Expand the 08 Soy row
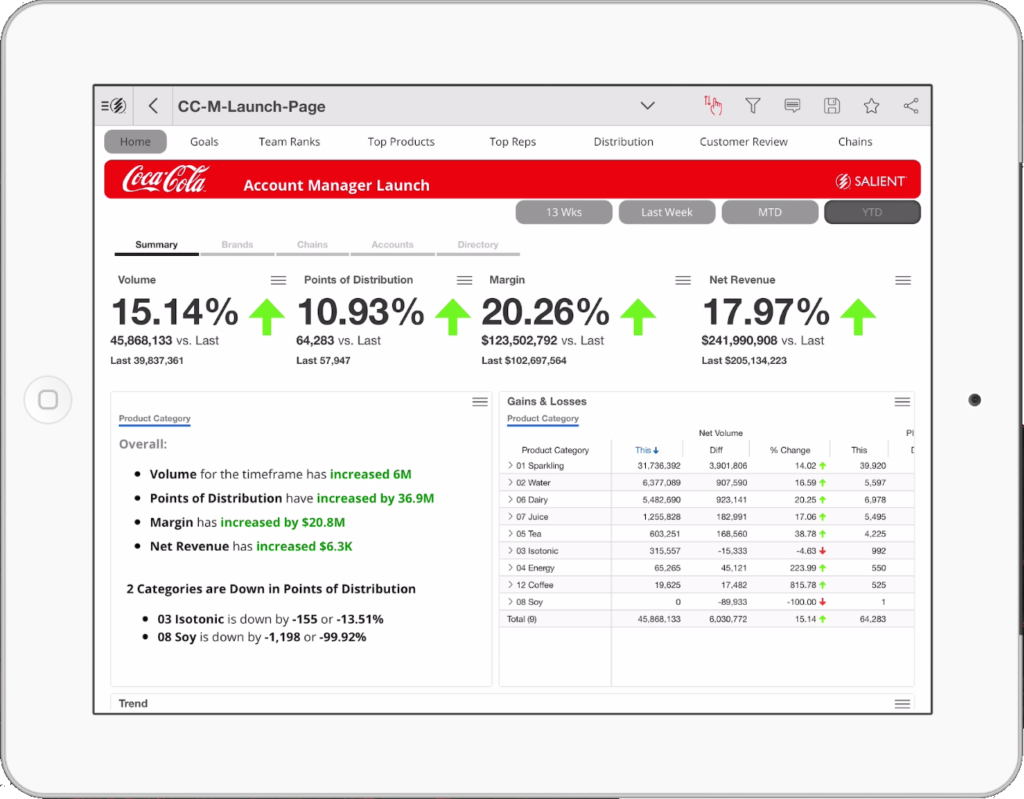Image resolution: width=1024 pixels, height=799 pixels. click(x=510, y=602)
